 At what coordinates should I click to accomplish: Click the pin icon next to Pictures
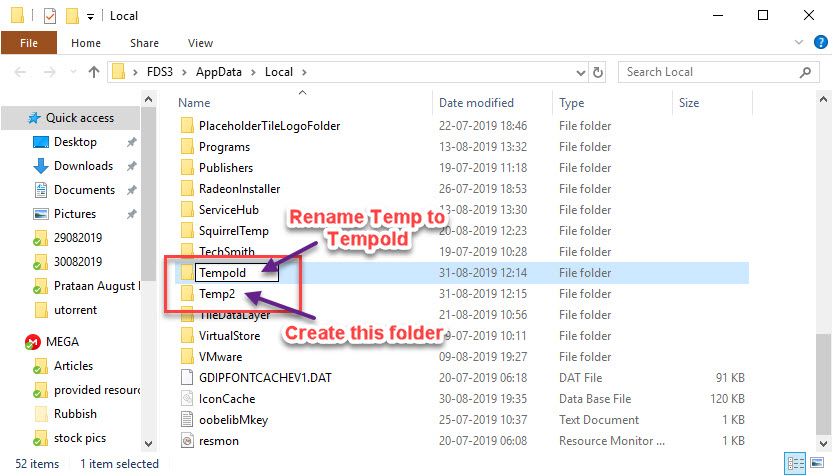coord(131,214)
